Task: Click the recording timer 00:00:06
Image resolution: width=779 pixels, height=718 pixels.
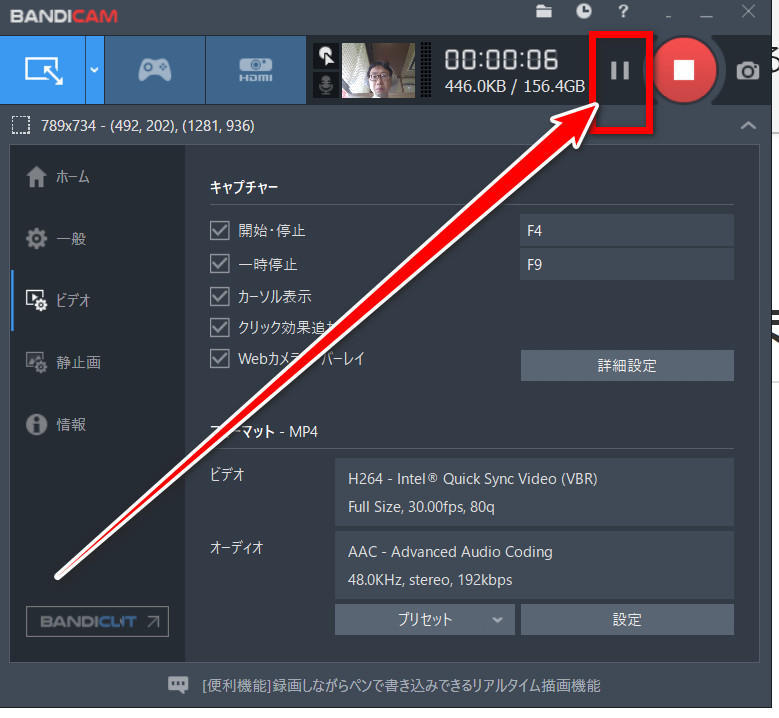Action: (501, 60)
